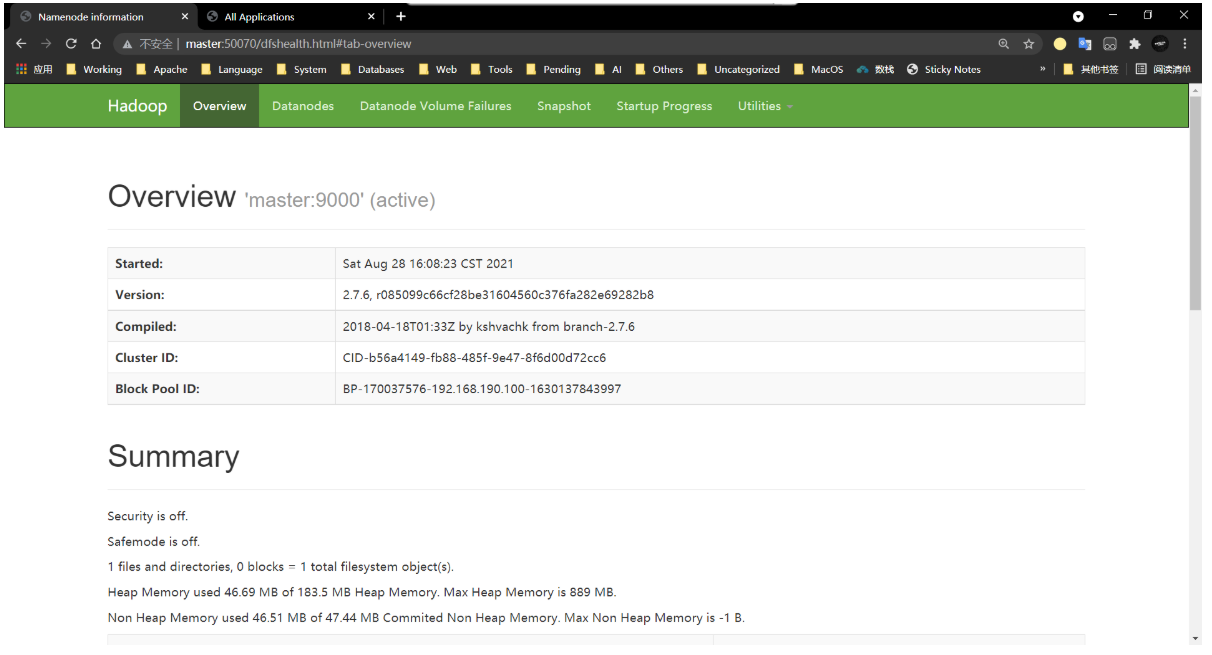Open Datanode Volume Failures page
This screenshot has width=1212, height=655.
[435, 106]
